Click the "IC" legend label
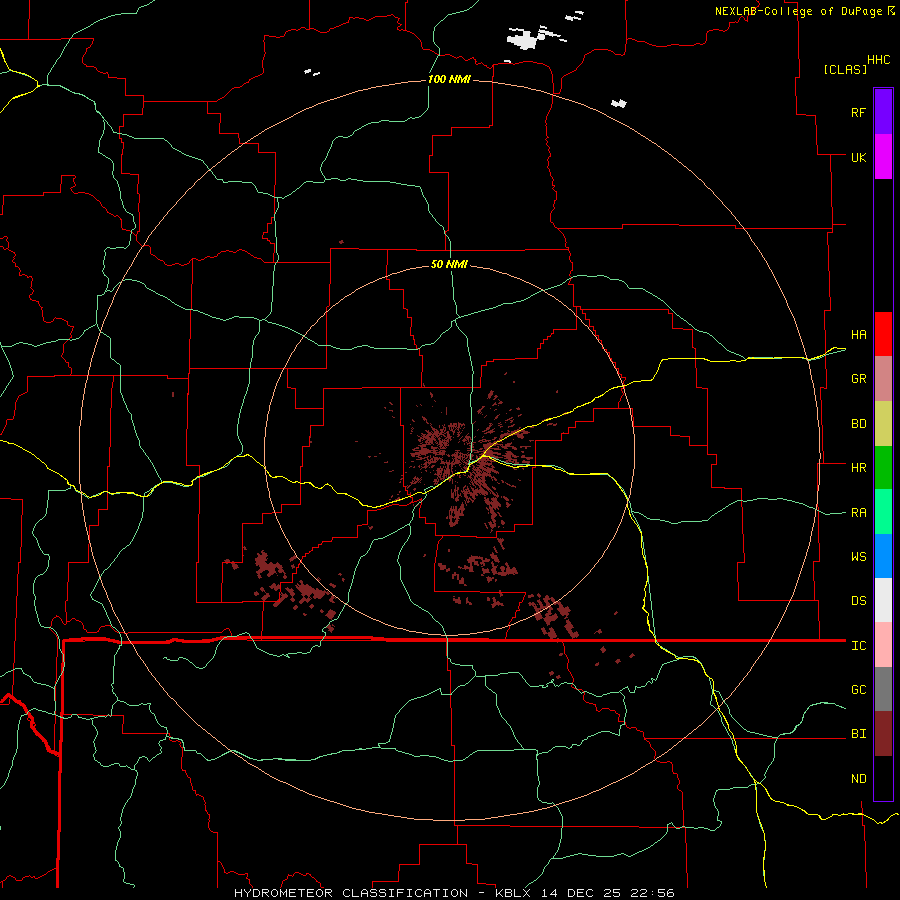 (858, 646)
